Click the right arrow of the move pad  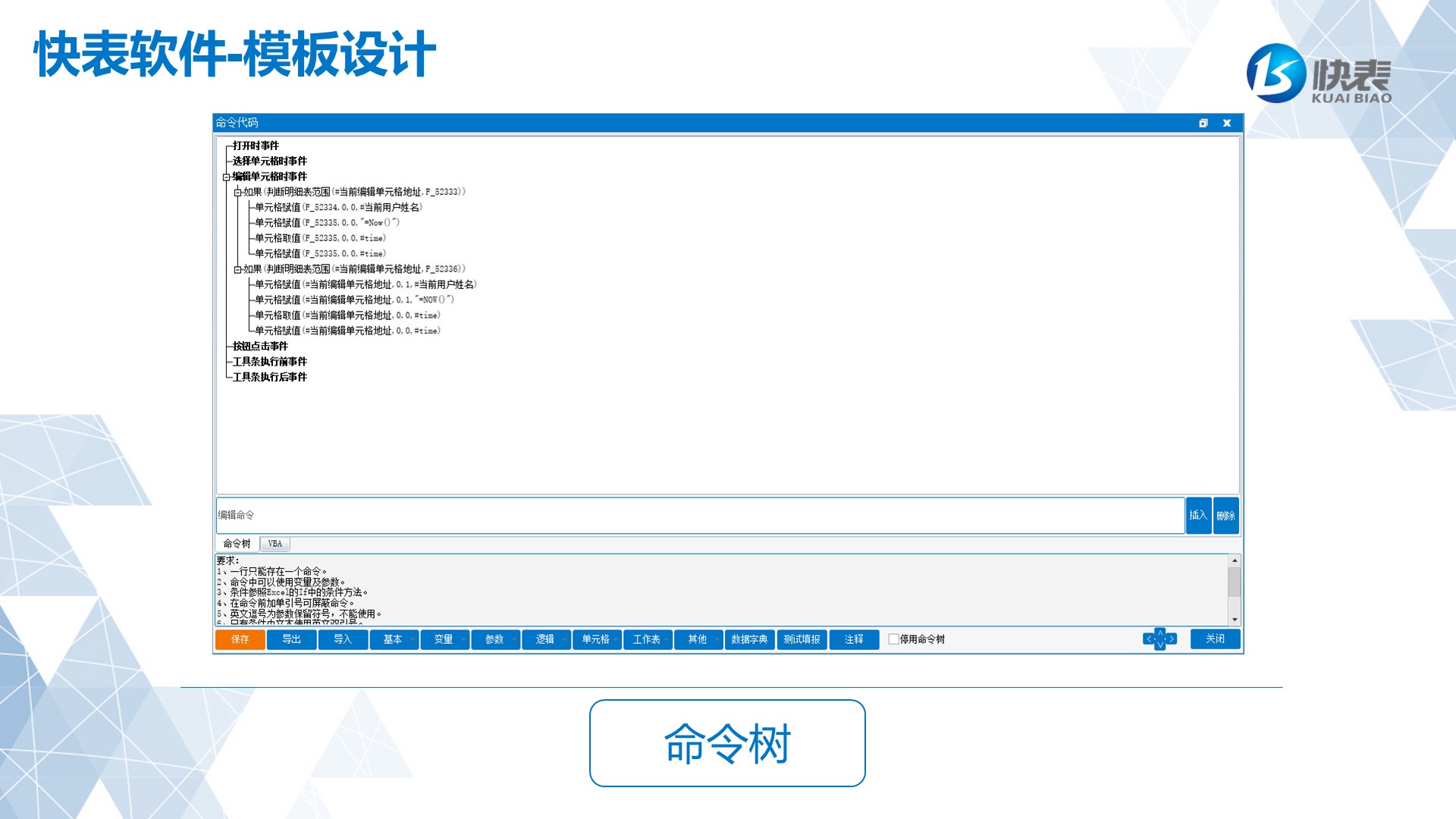click(x=1172, y=639)
